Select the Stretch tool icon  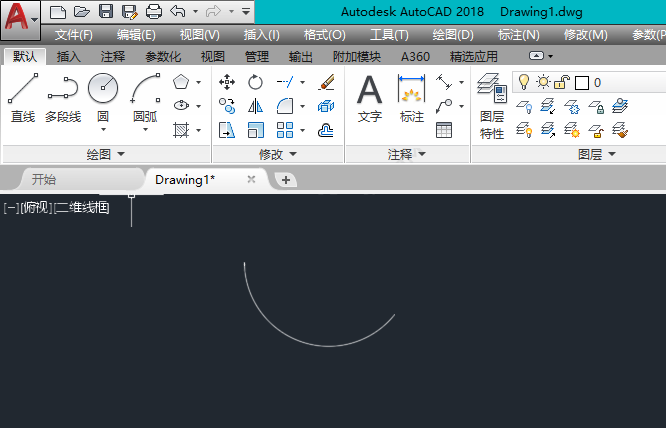tap(227, 130)
